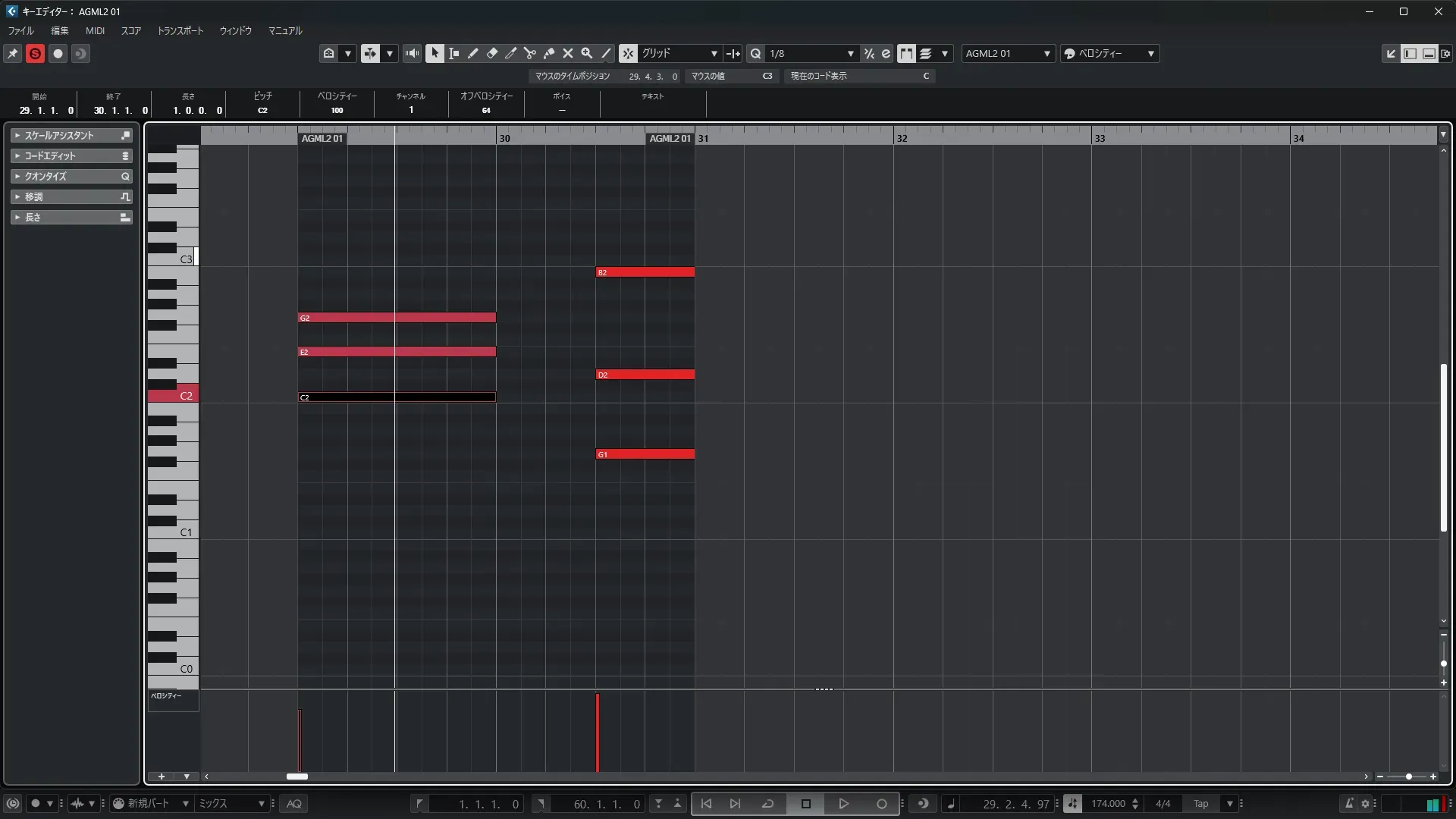Viewport: 1456px width, 819px height.
Task: Select the Draw pencil tool
Action: click(472, 53)
